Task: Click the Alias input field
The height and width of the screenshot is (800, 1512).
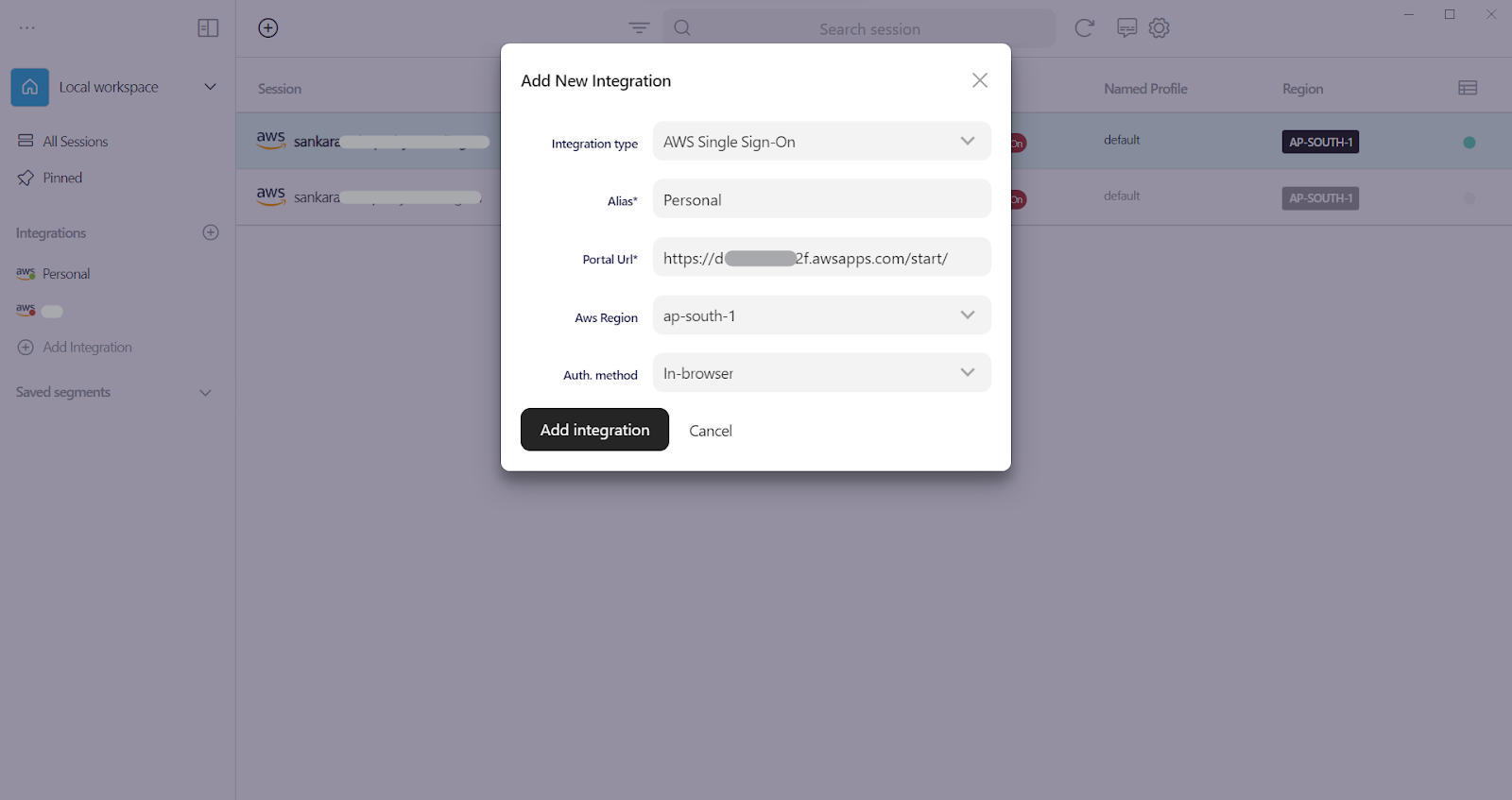Action: 821,199
